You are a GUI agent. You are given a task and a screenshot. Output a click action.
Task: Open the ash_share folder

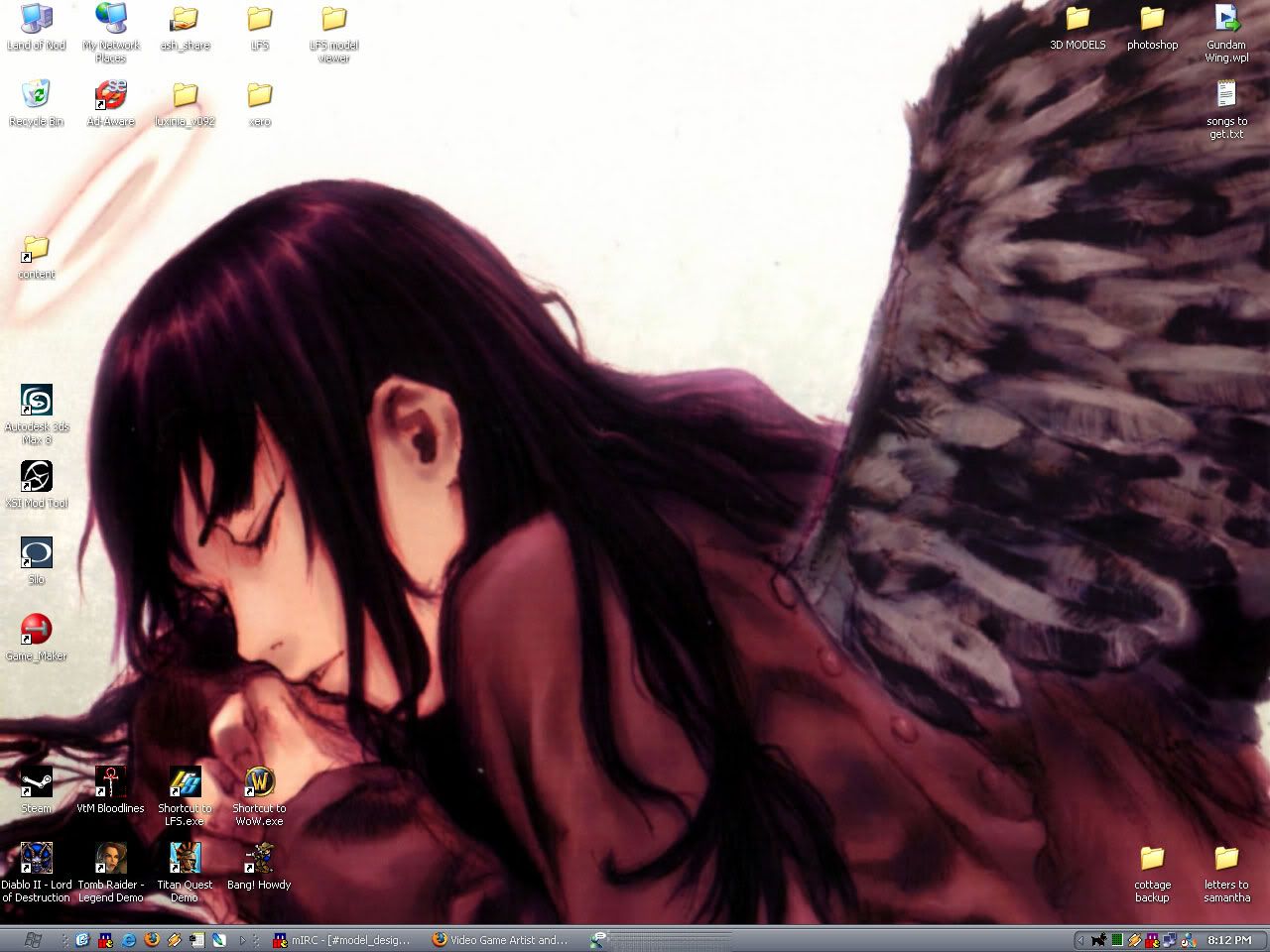[x=185, y=27]
